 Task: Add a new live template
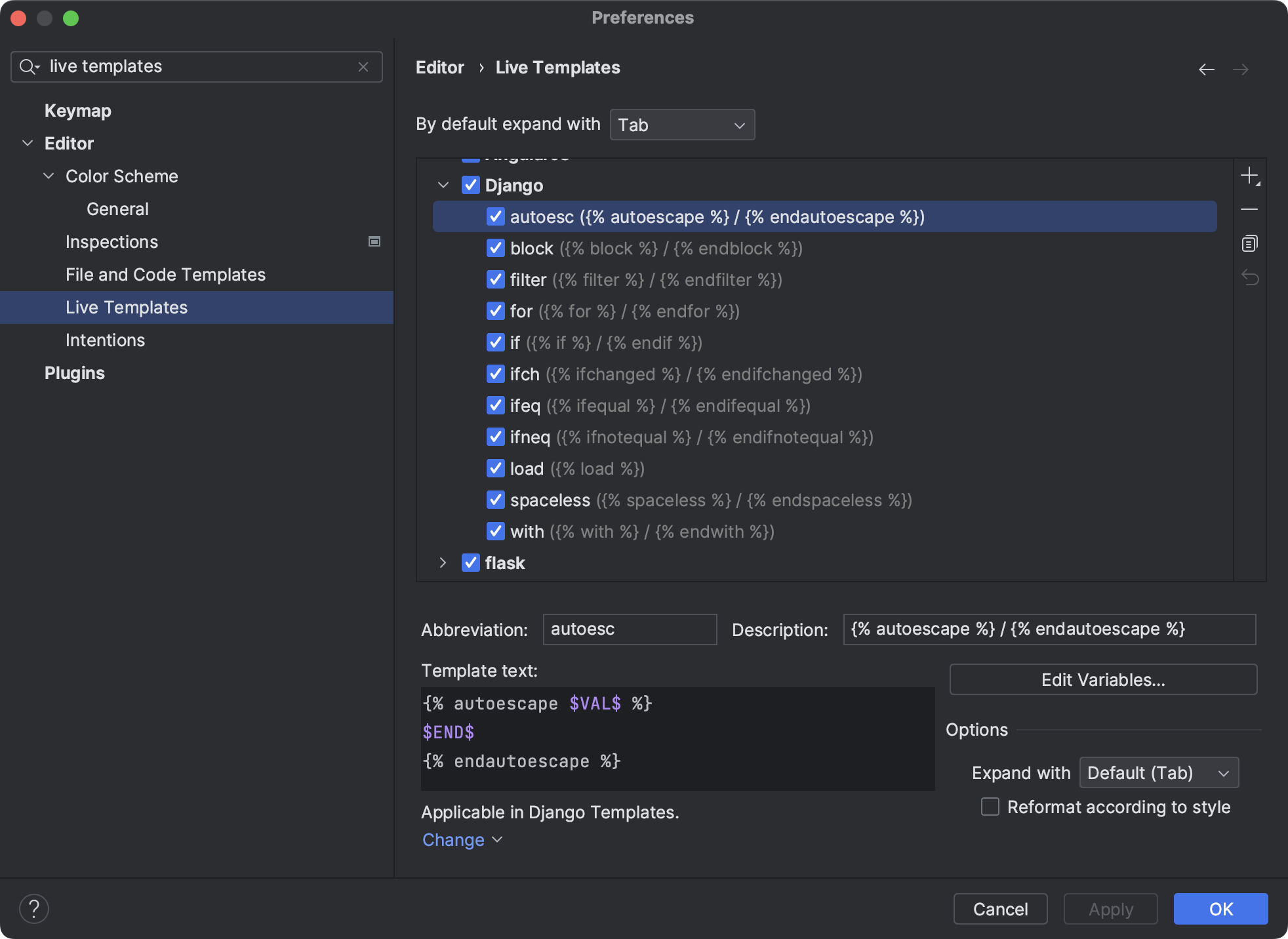click(1250, 176)
